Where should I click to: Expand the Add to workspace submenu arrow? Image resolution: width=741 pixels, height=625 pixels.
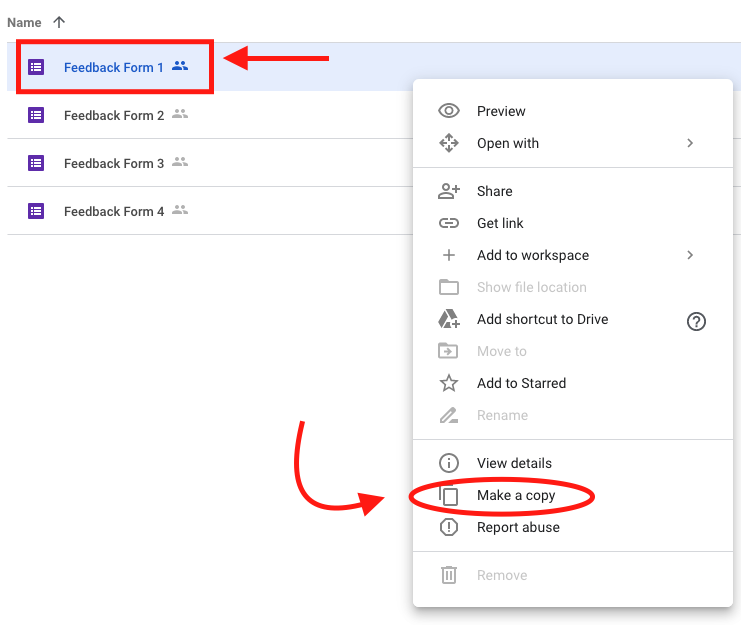tap(690, 255)
